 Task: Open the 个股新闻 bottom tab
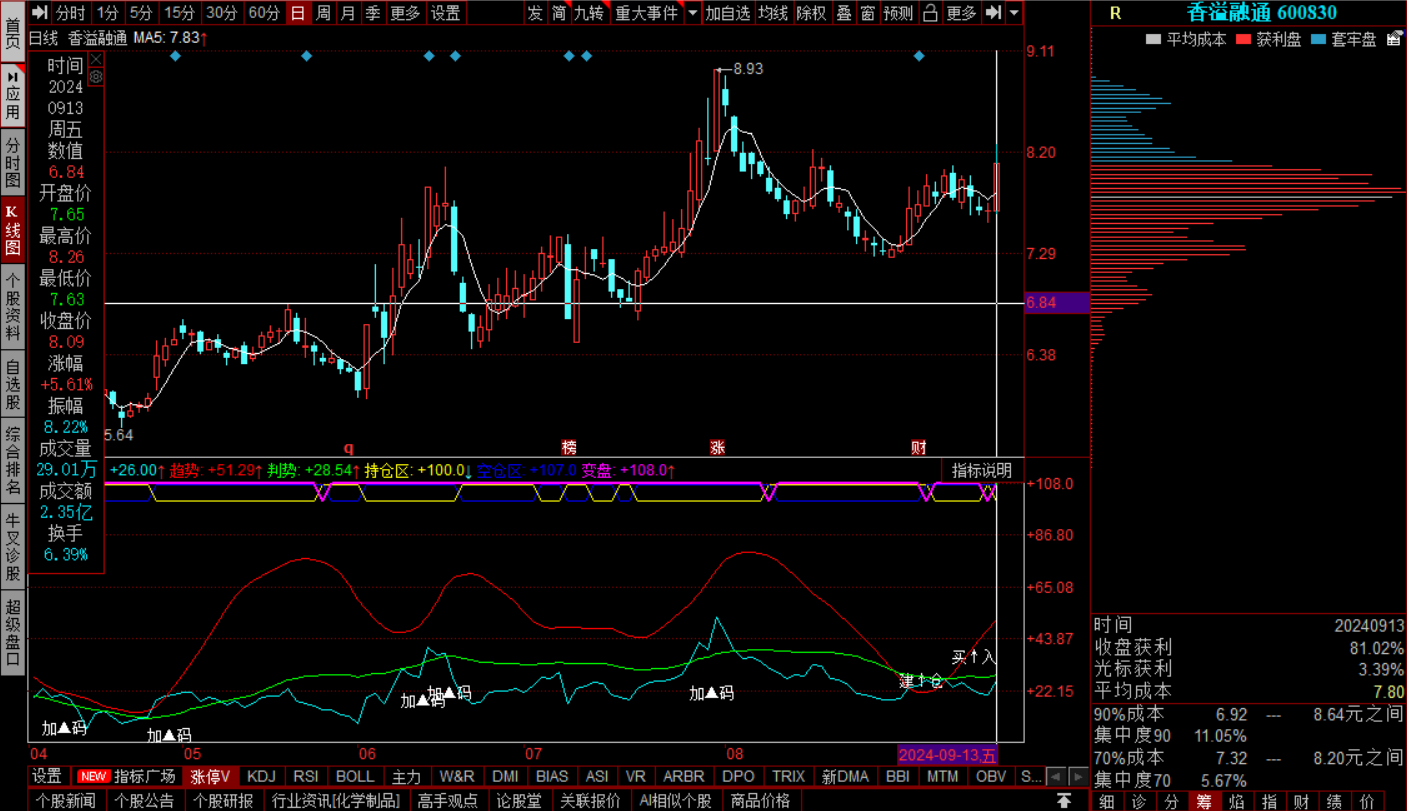(x=66, y=800)
